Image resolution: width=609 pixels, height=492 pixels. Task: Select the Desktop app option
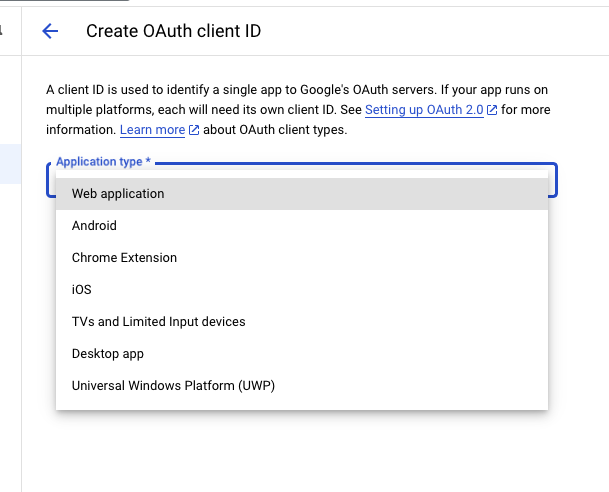tap(302, 354)
